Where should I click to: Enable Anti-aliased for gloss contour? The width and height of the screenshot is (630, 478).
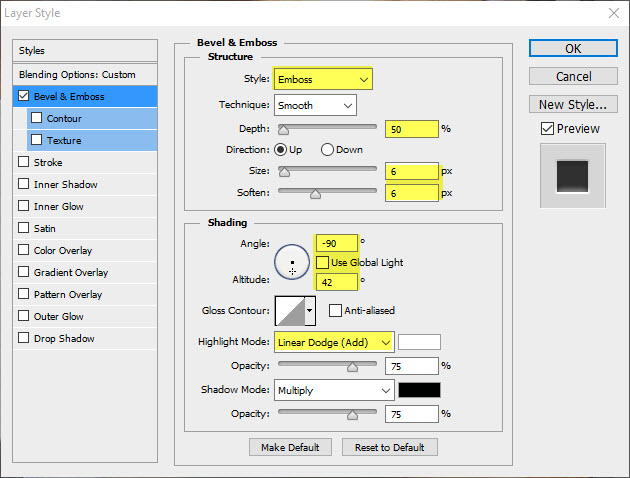(336, 310)
